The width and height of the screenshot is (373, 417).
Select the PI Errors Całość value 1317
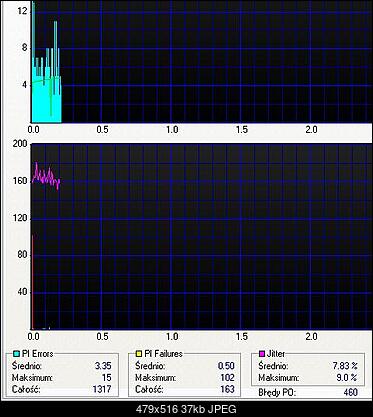point(102,389)
